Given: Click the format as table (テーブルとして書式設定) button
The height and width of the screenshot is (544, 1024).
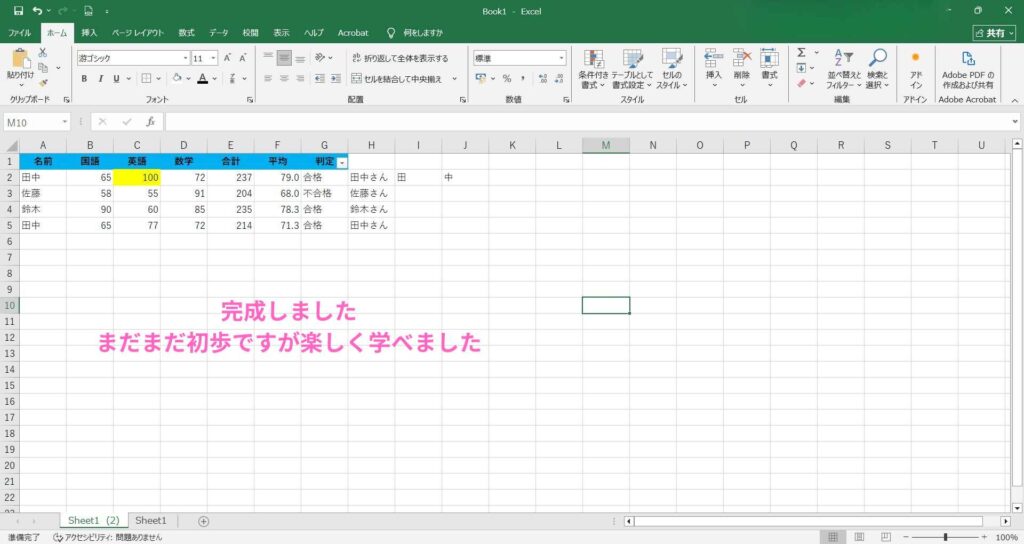Looking at the screenshot, I should (632, 69).
